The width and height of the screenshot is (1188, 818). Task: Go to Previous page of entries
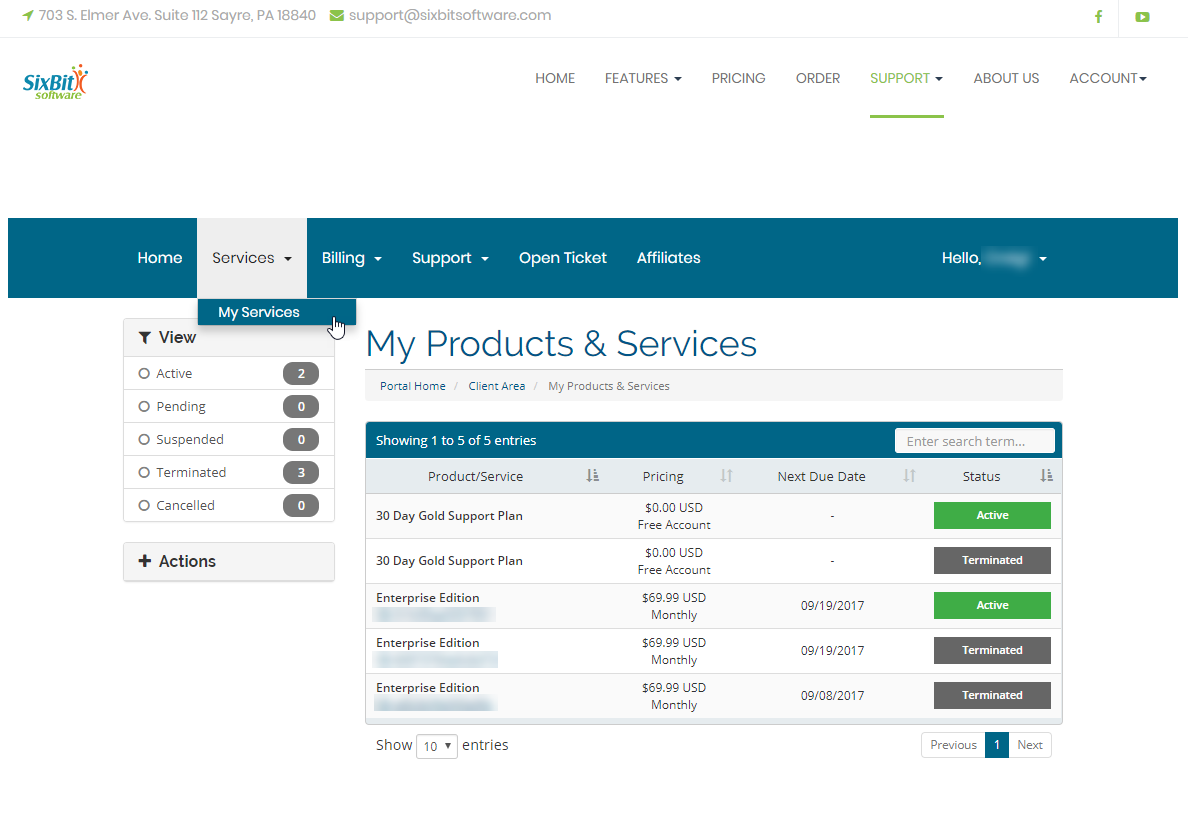tap(953, 745)
